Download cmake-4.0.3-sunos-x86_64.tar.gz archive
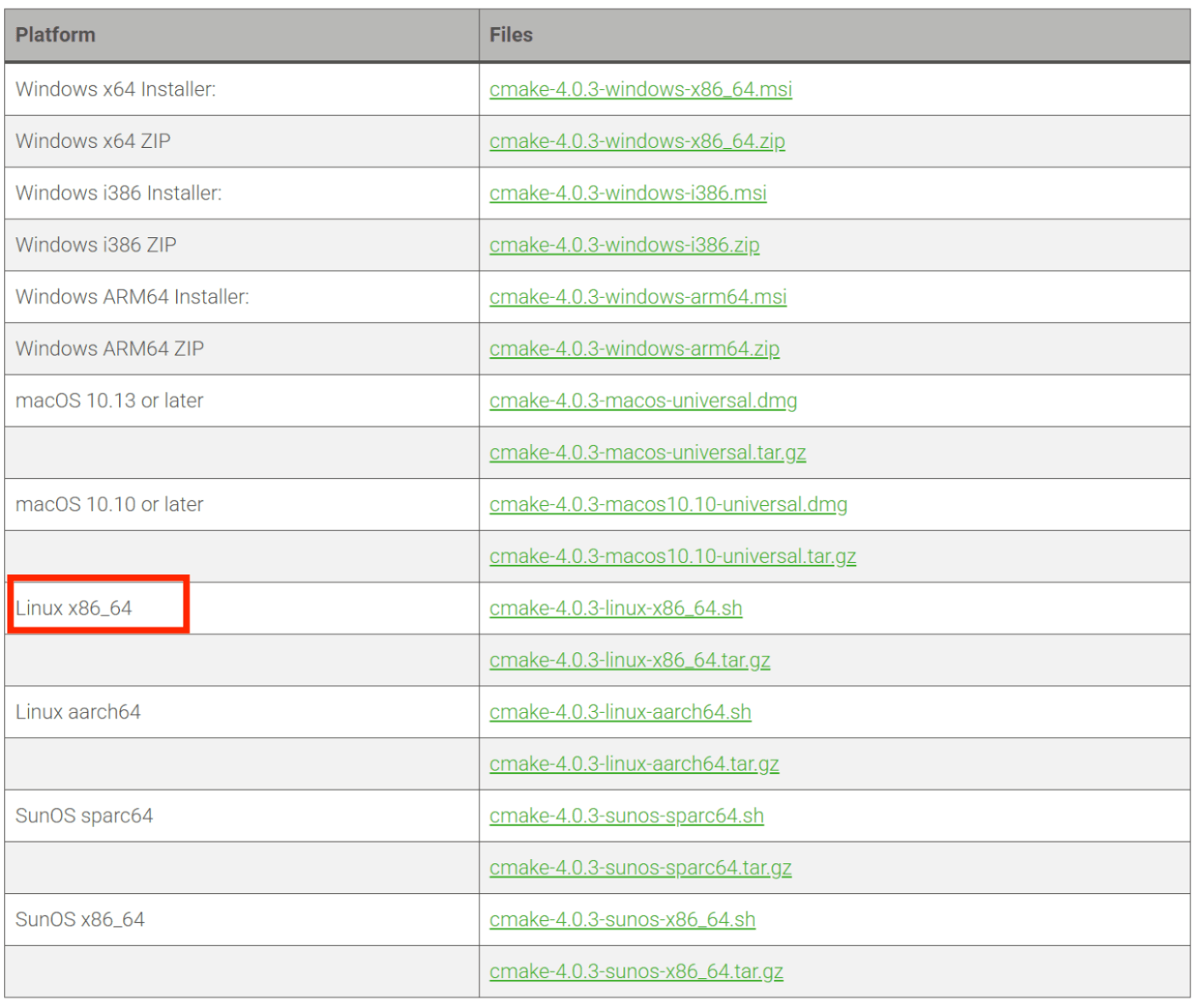 (x=636, y=970)
